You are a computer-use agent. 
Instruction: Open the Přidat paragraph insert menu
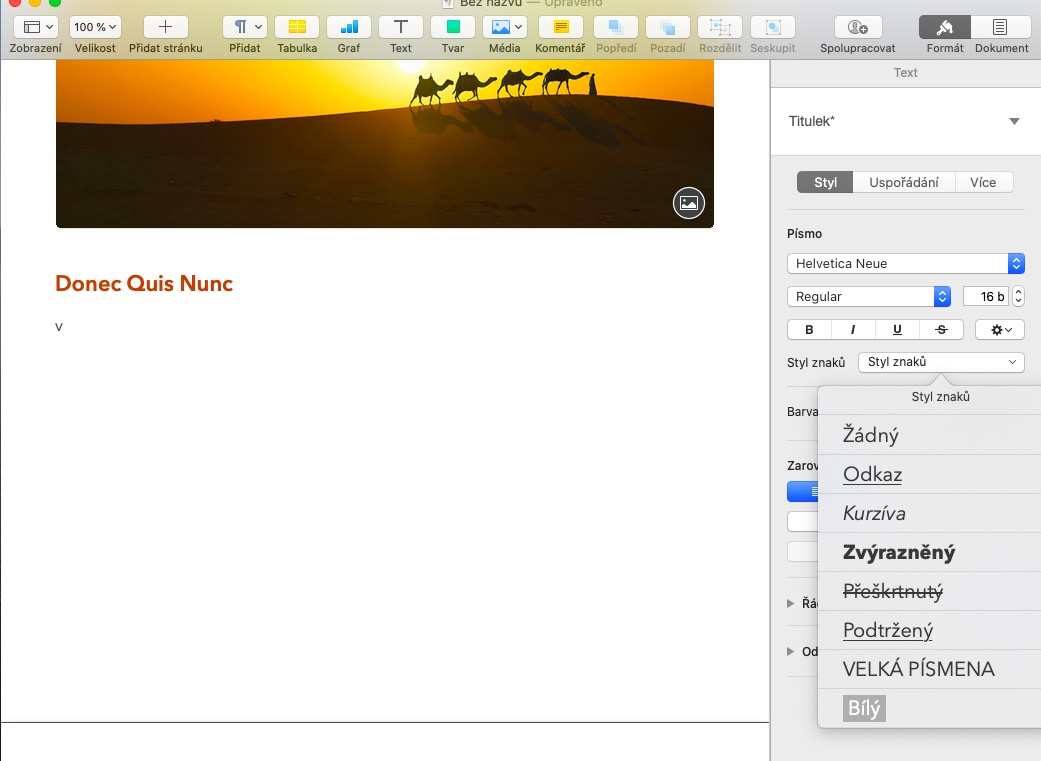[245, 27]
